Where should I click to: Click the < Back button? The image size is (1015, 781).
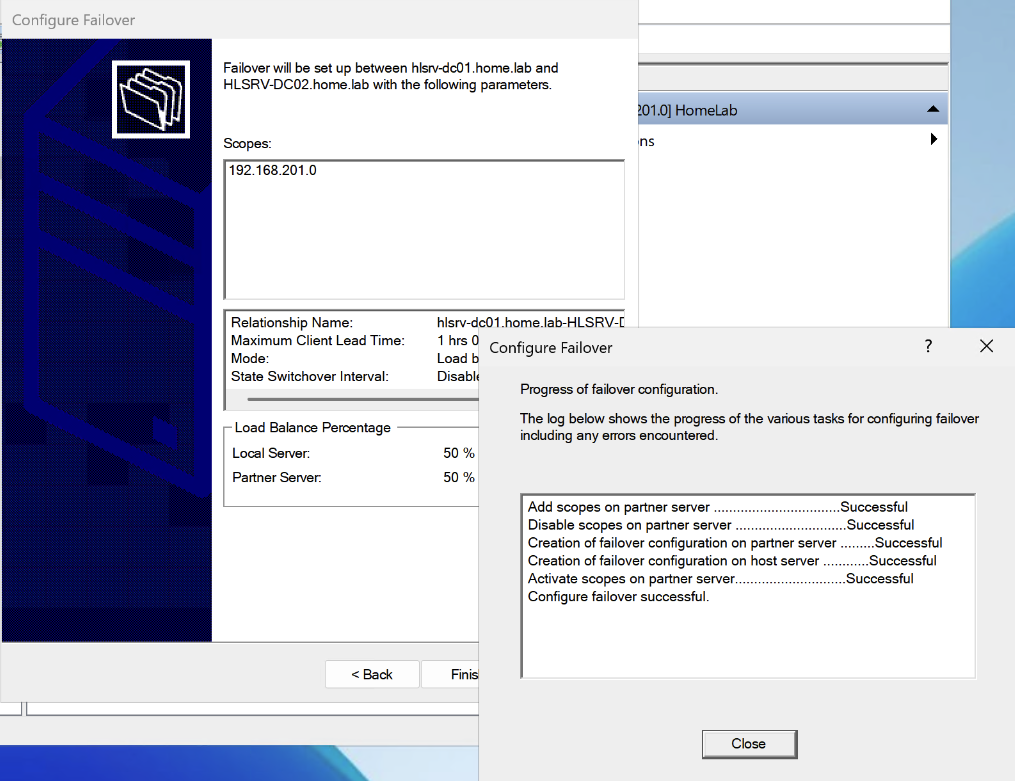click(x=372, y=674)
